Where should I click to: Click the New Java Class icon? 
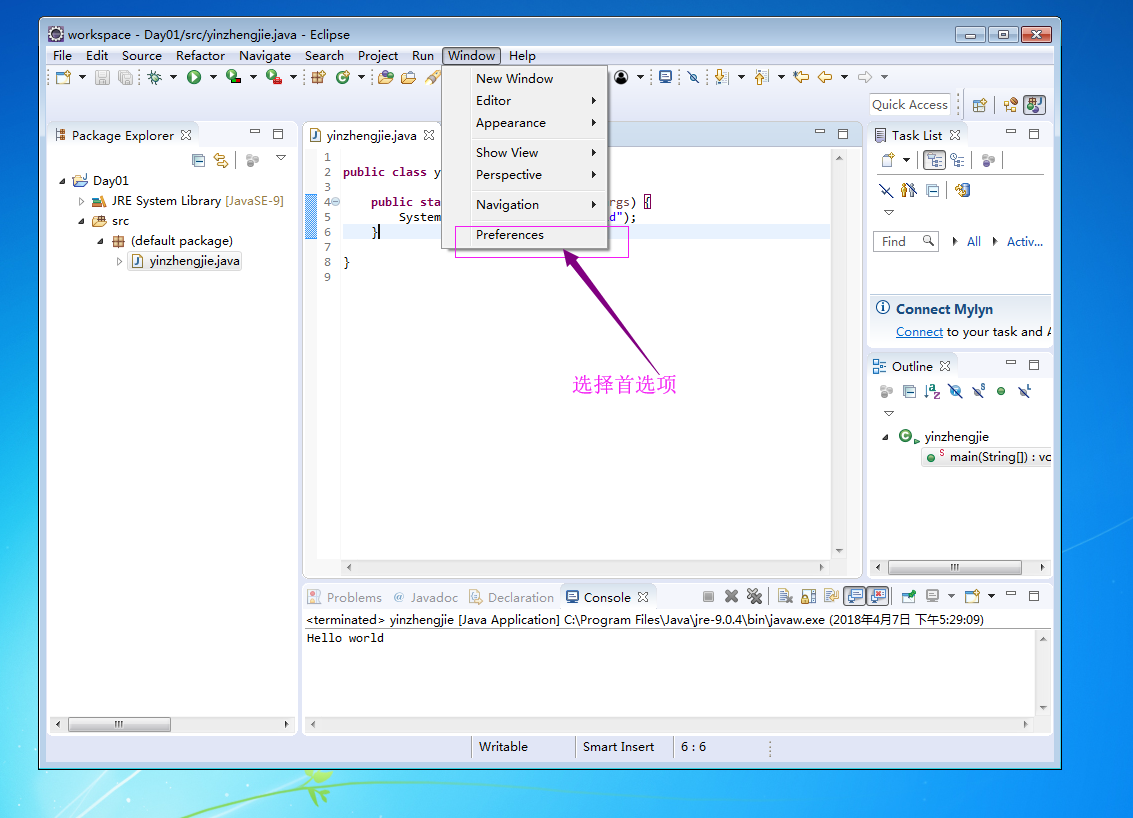pyautogui.click(x=343, y=77)
